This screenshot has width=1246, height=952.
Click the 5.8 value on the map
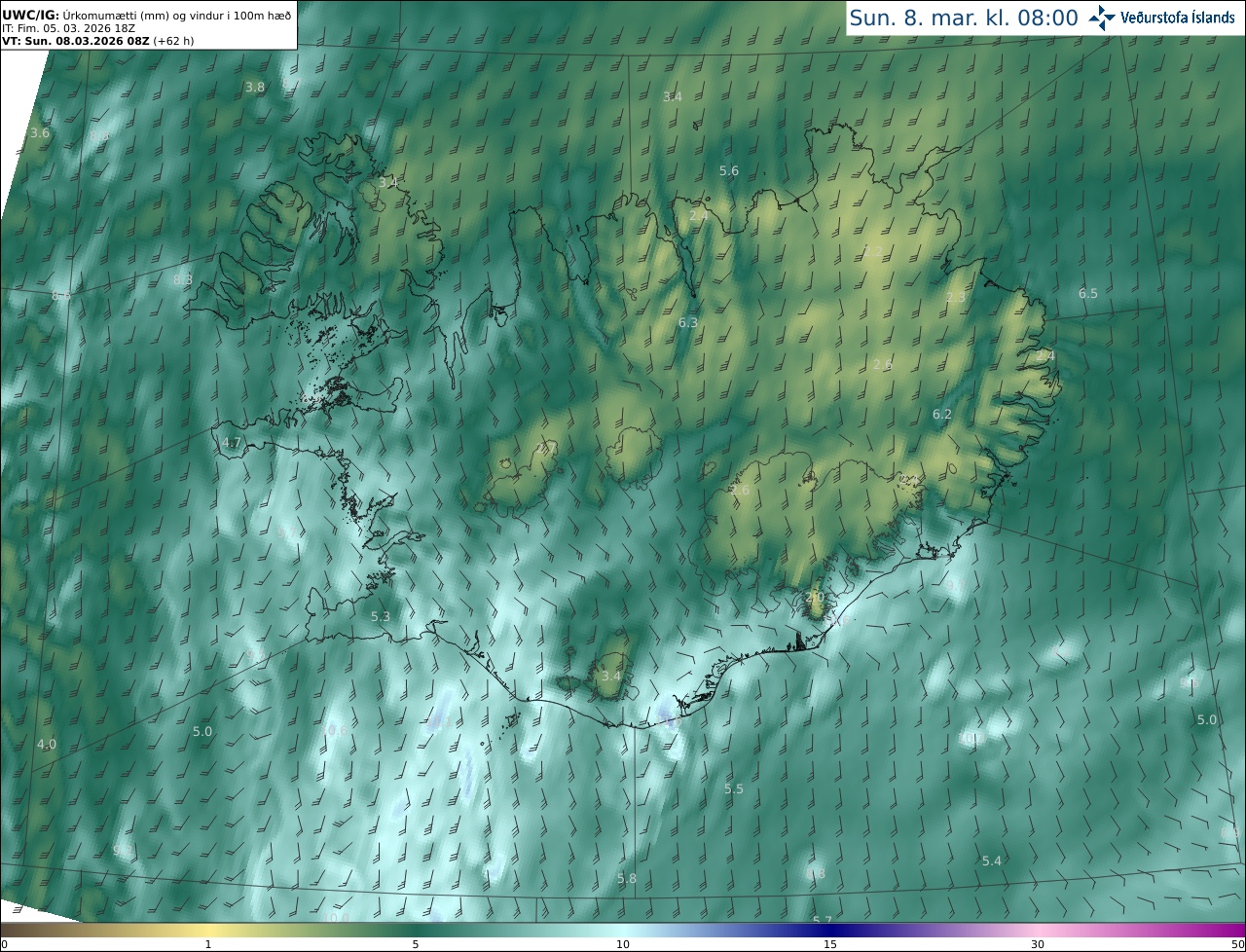point(627,878)
